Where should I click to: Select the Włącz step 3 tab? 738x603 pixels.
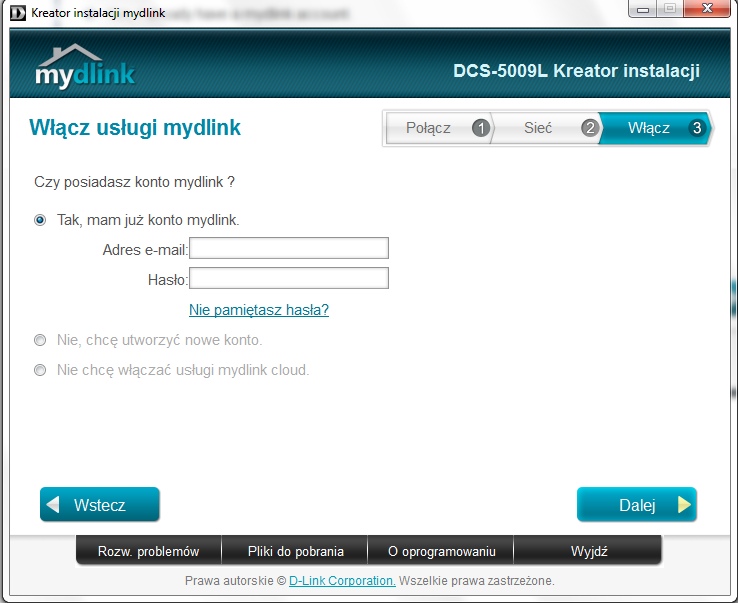(x=656, y=128)
